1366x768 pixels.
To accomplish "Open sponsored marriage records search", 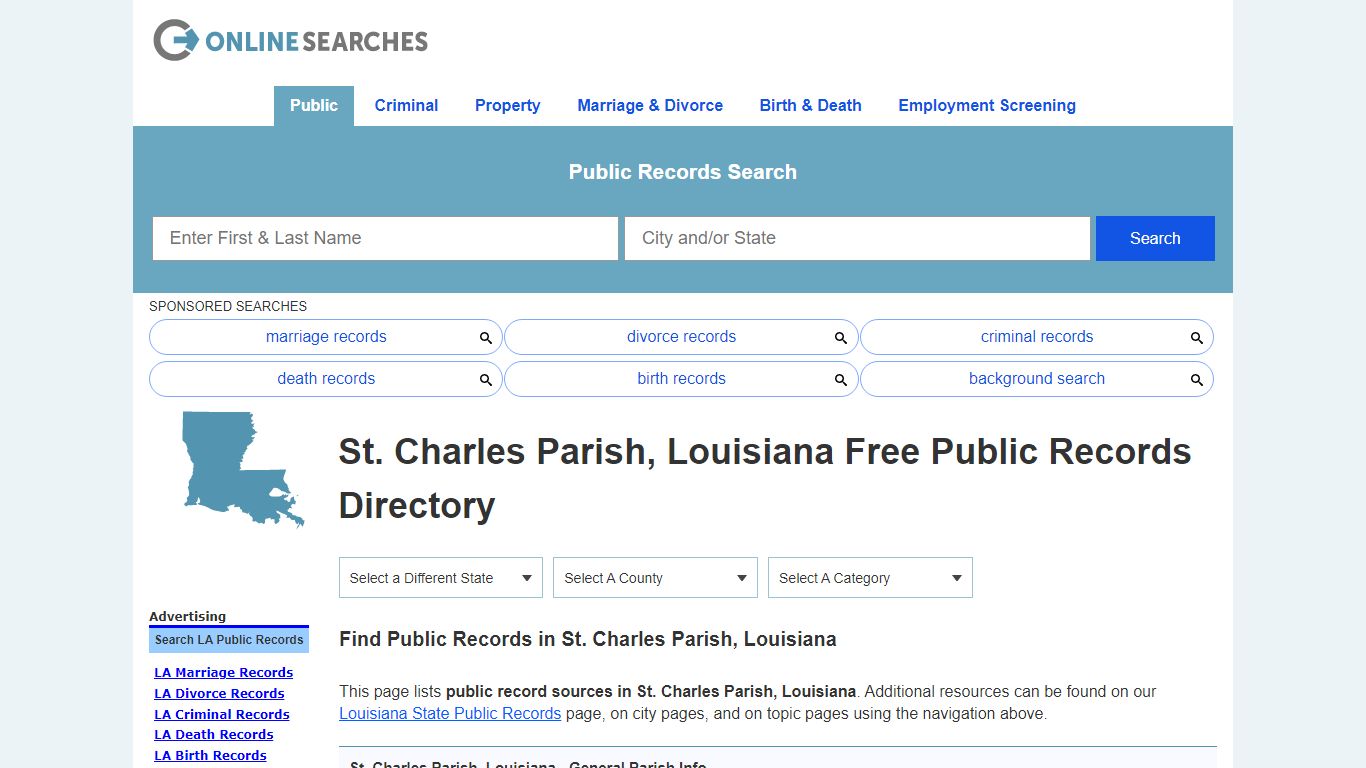I will [326, 337].
